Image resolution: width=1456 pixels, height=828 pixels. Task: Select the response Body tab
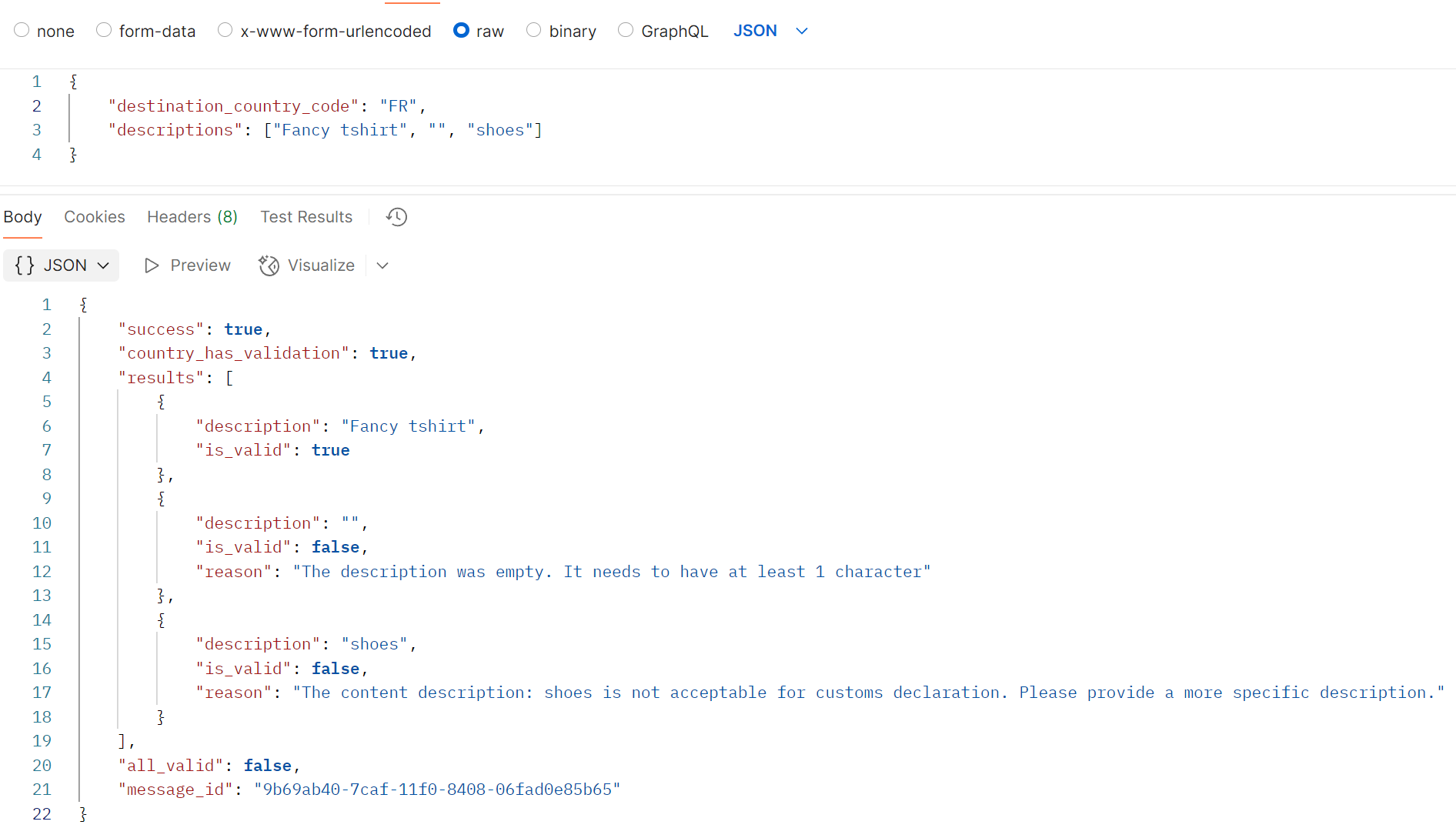pos(22,217)
